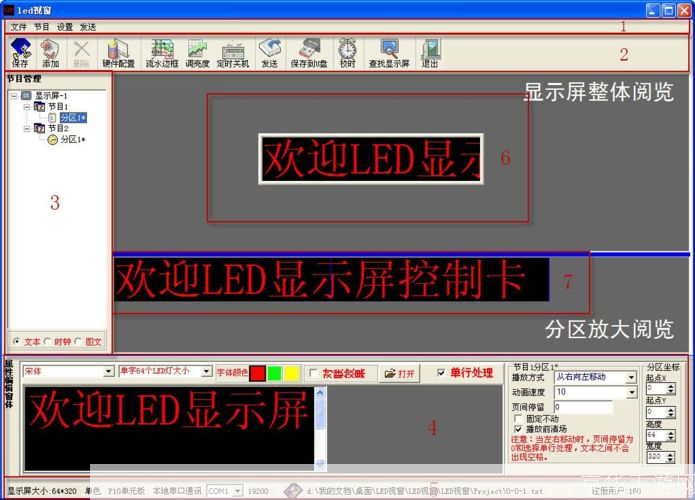Click the 保存 save icon
Screen dimensions: 695x500
point(20,53)
